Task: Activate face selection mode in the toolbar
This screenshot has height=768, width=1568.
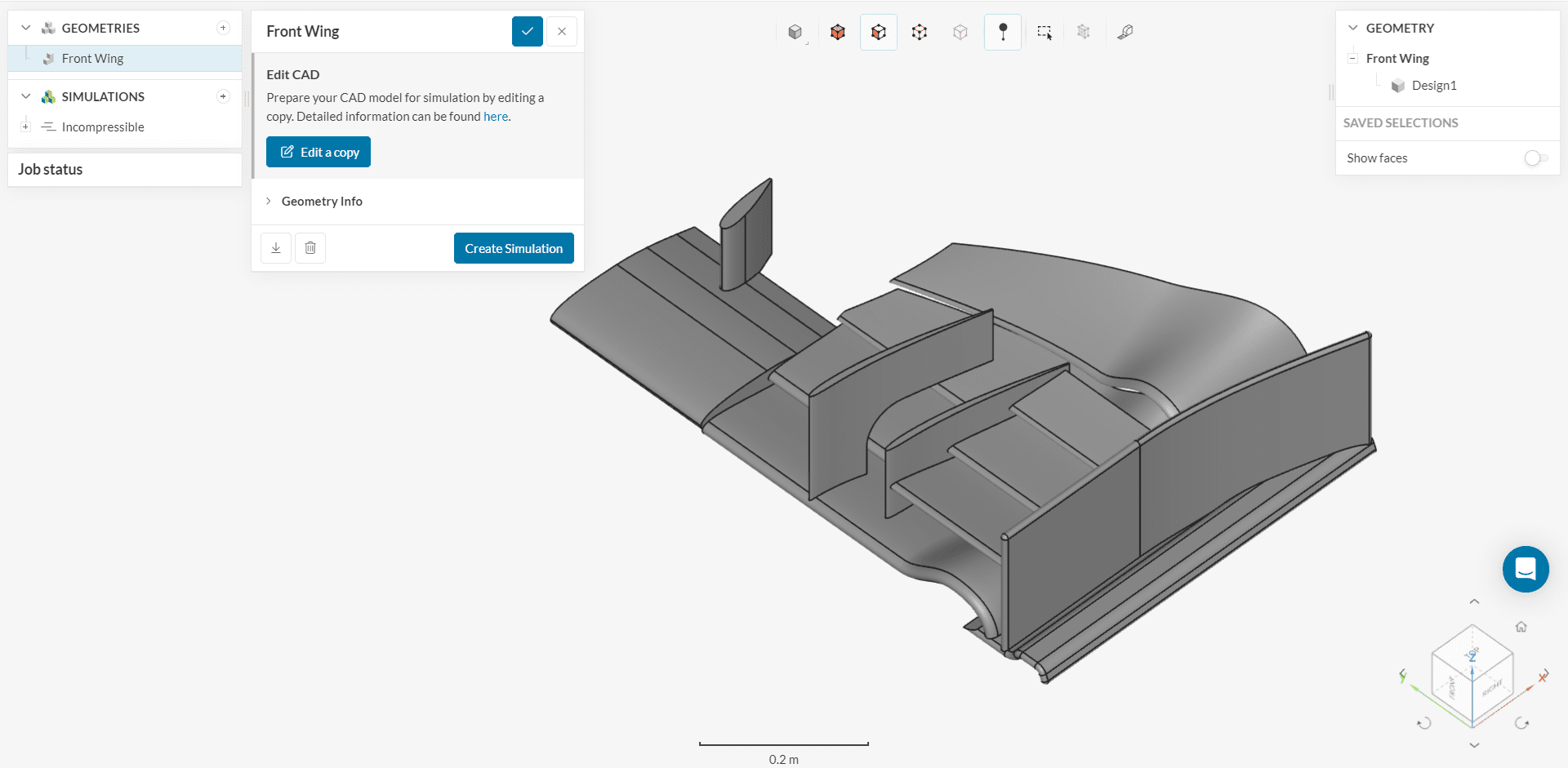Action: [x=879, y=32]
